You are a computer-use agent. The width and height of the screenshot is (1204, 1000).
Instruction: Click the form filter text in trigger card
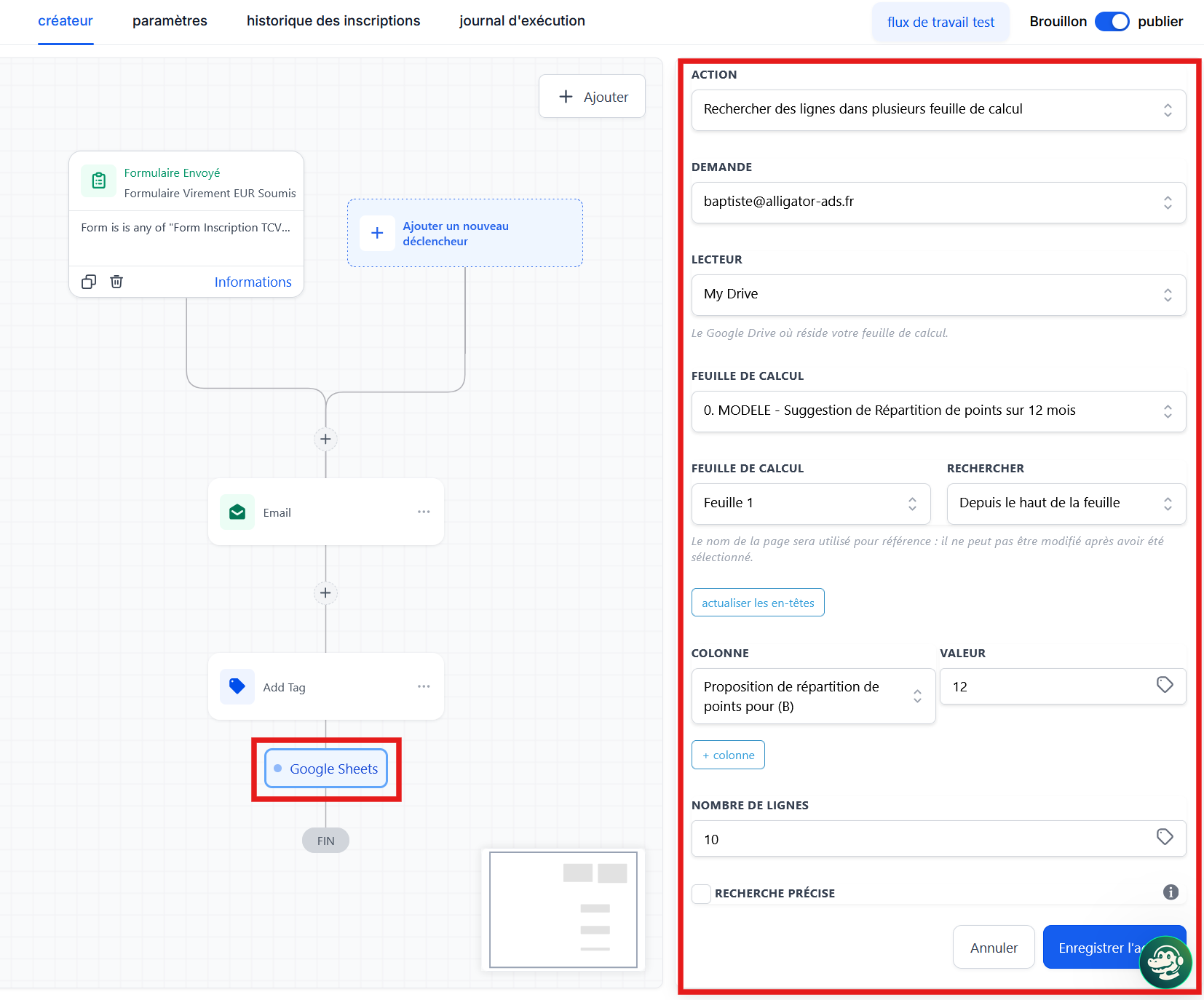[186, 227]
